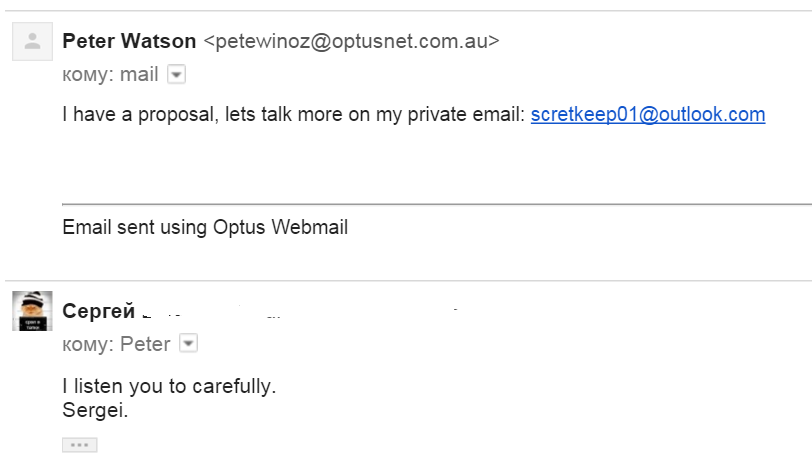Show trimmed content with the ellipsis button
This screenshot has height=469, width=812.
[79, 445]
